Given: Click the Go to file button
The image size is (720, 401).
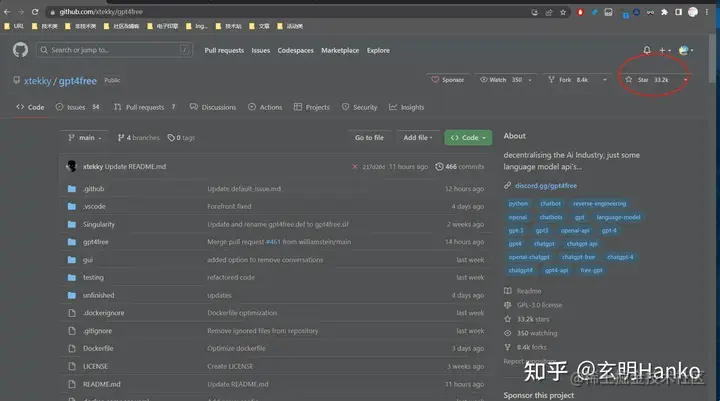Looking at the screenshot, I should coord(369,138).
